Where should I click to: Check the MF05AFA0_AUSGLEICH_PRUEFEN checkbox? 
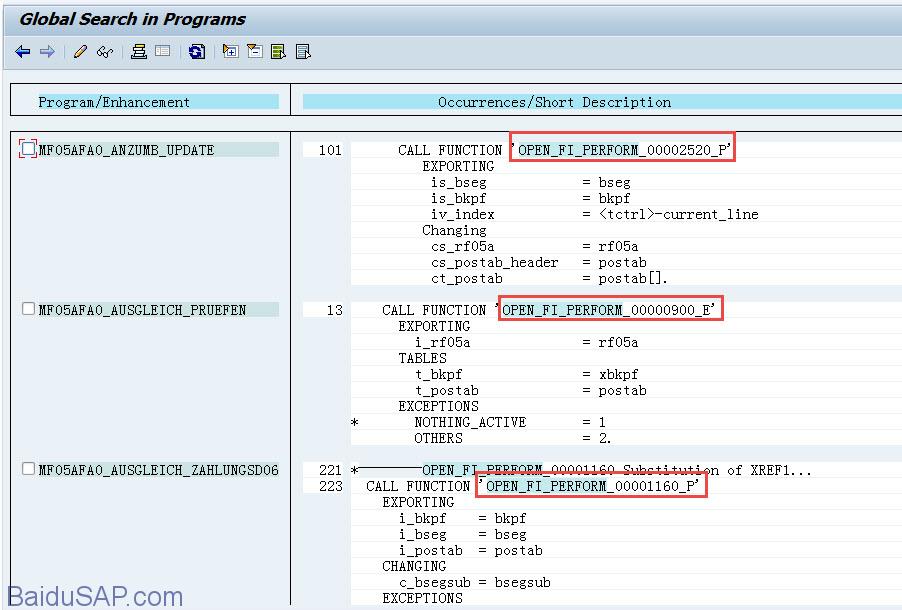click(28, 309)
